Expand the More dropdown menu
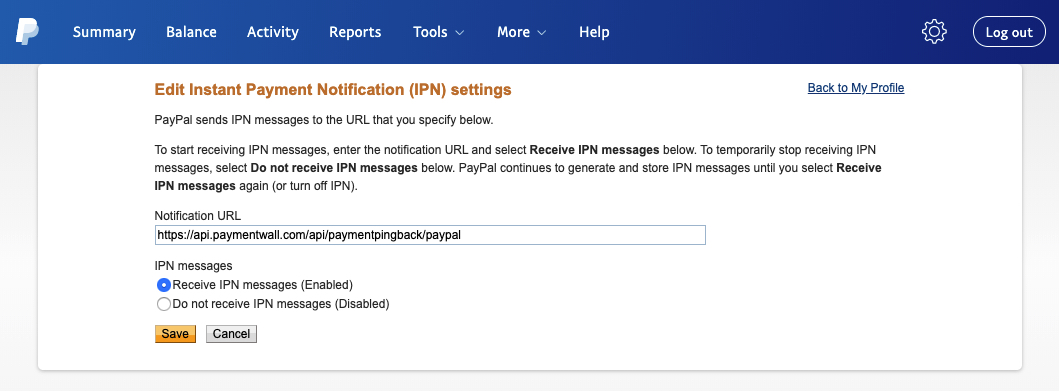1059x391 pixels. [x=522, y=32]
